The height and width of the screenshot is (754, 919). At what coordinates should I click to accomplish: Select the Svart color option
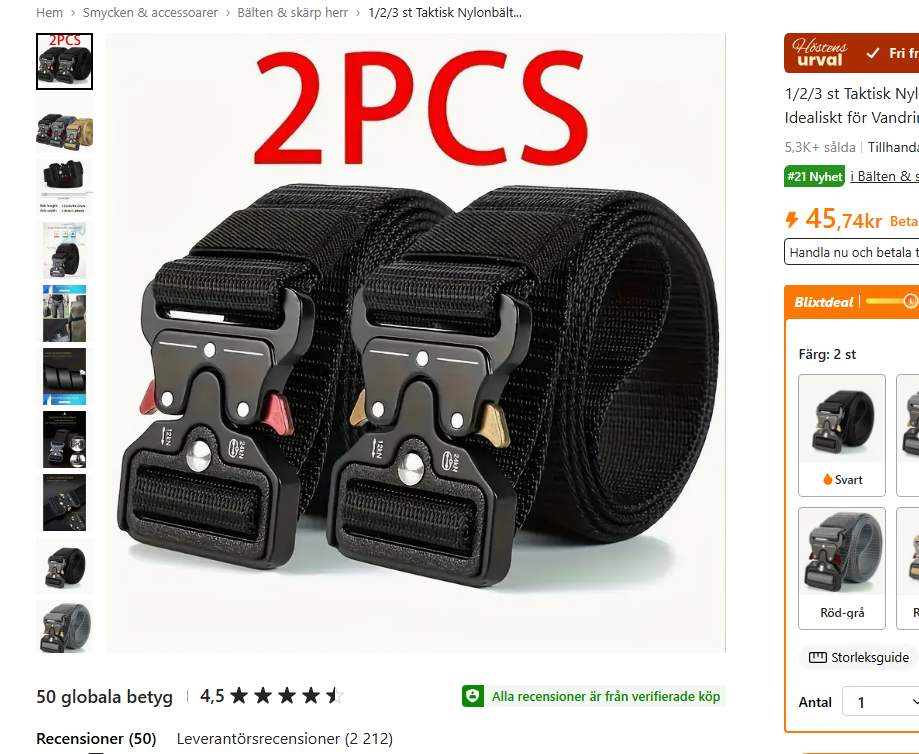pyautogui.click(x=842, y=436)
